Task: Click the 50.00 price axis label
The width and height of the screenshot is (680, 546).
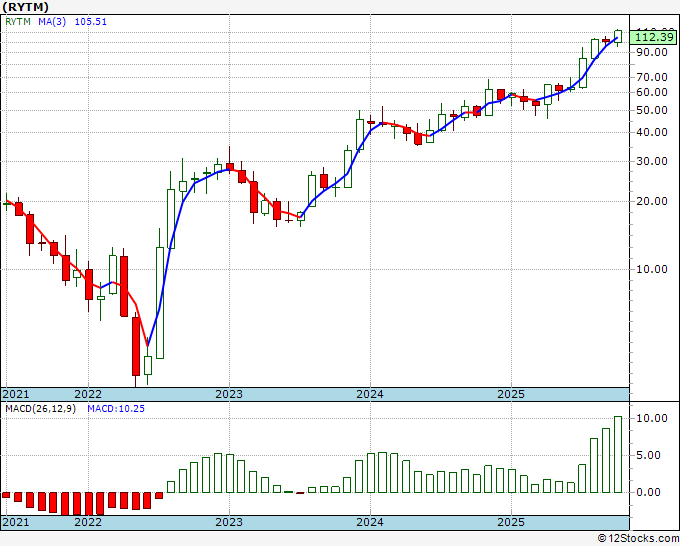Action: (x=652, y=110)
